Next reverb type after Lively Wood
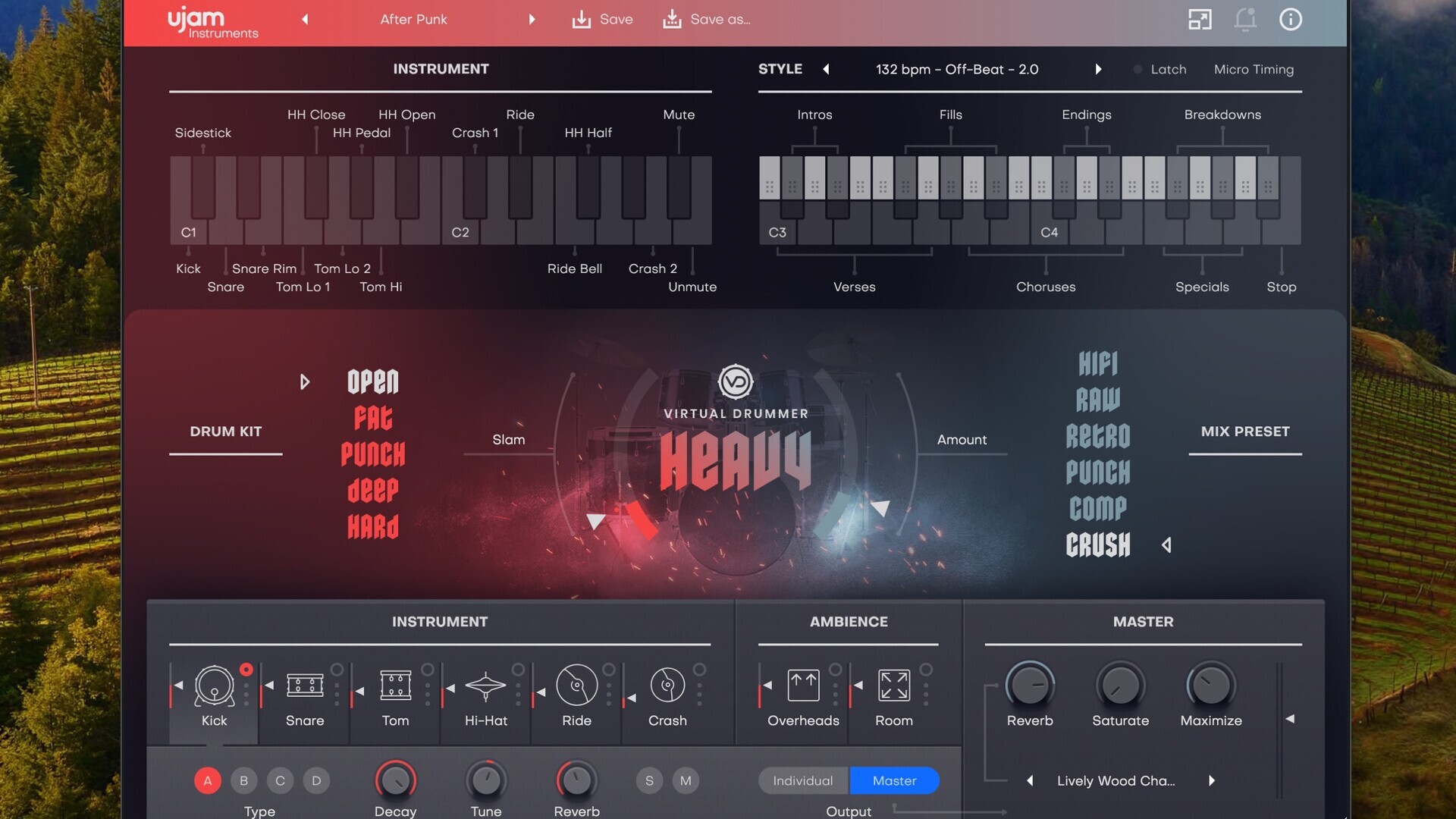Viewport: 1456px width, 819px height. 1211,780
